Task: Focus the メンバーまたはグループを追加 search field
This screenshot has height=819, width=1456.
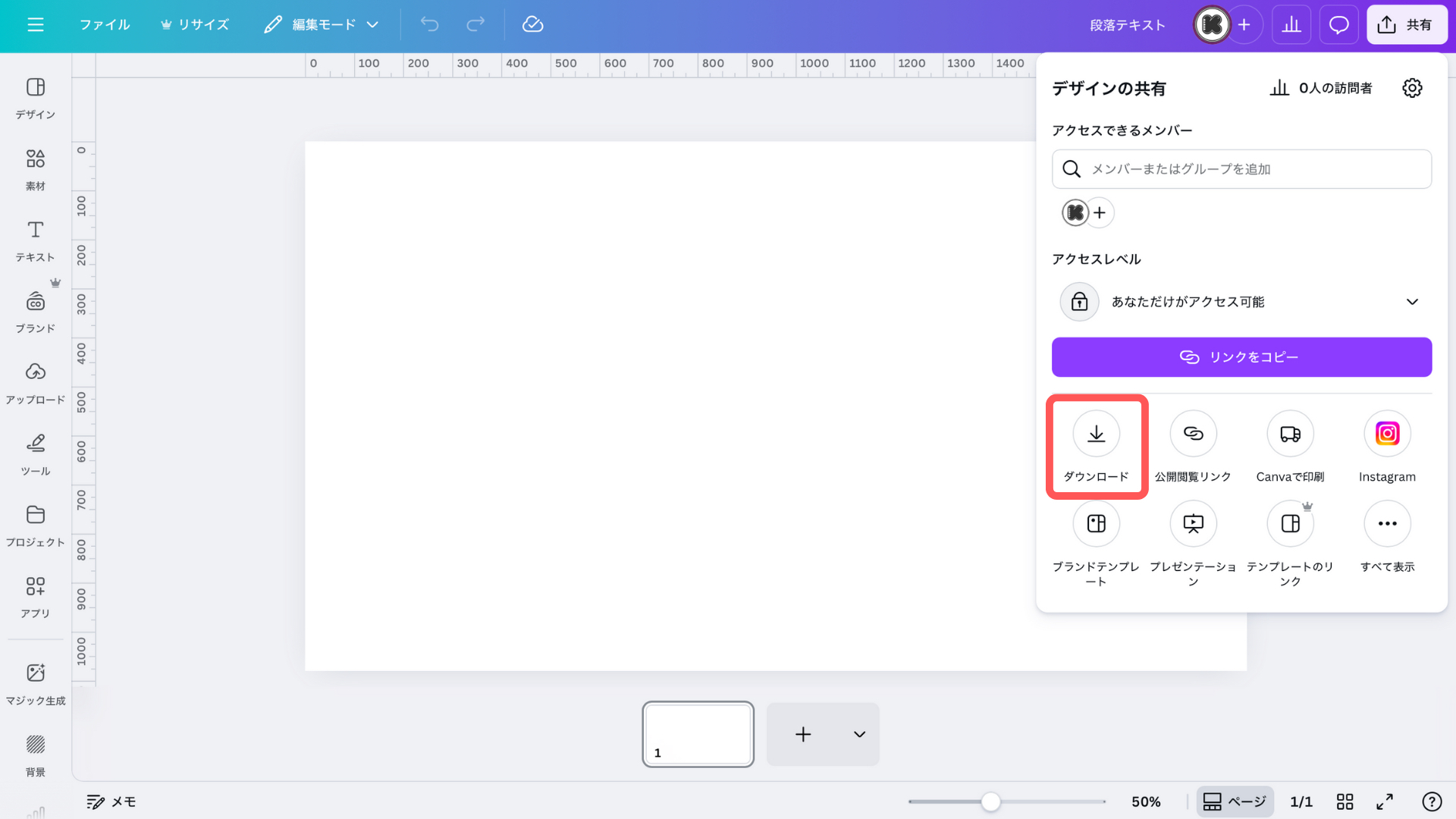Action: (x=1241, y=169)
